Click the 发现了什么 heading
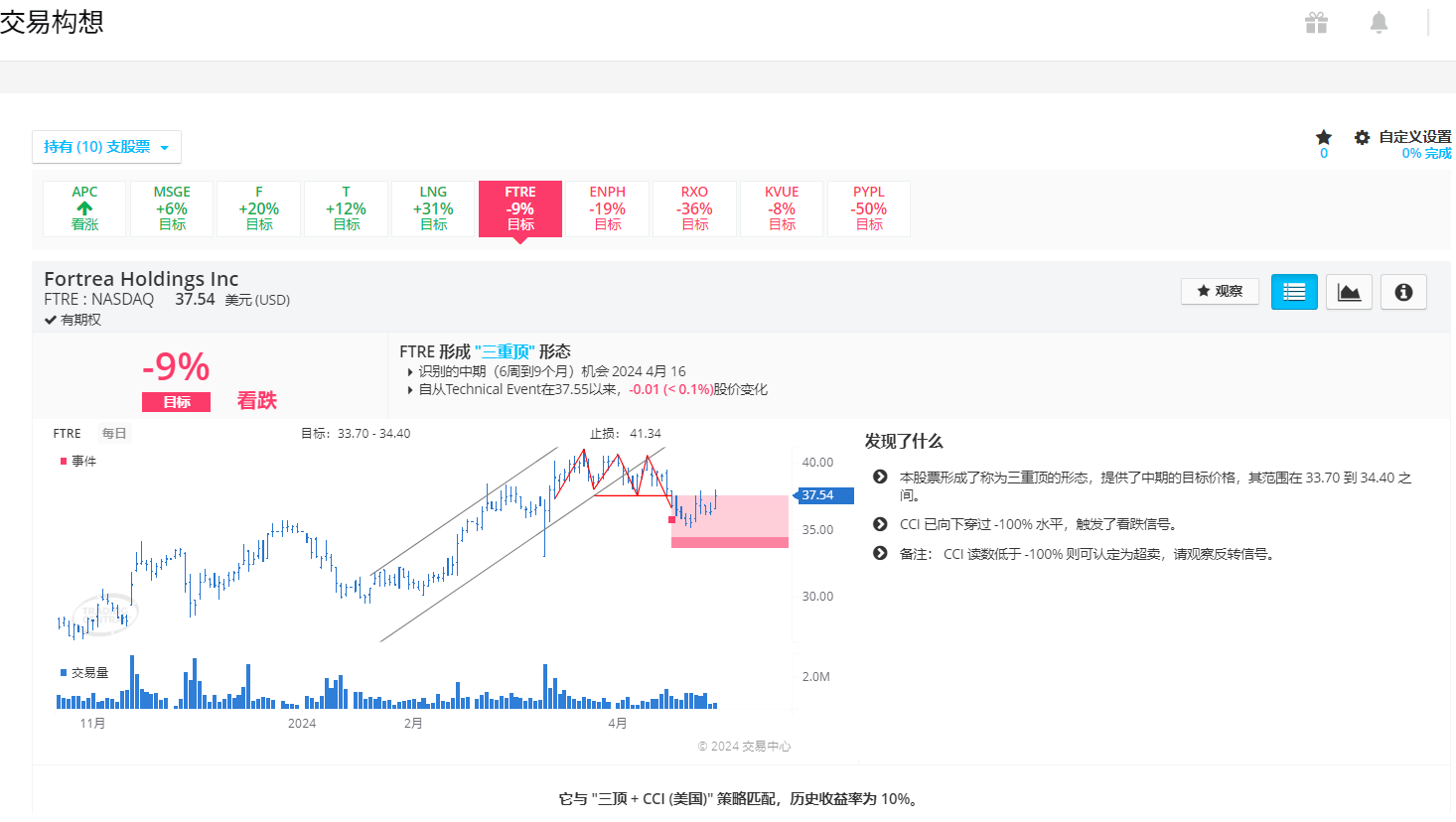The height and width of the screenshot is (822, 1456). 903,442
